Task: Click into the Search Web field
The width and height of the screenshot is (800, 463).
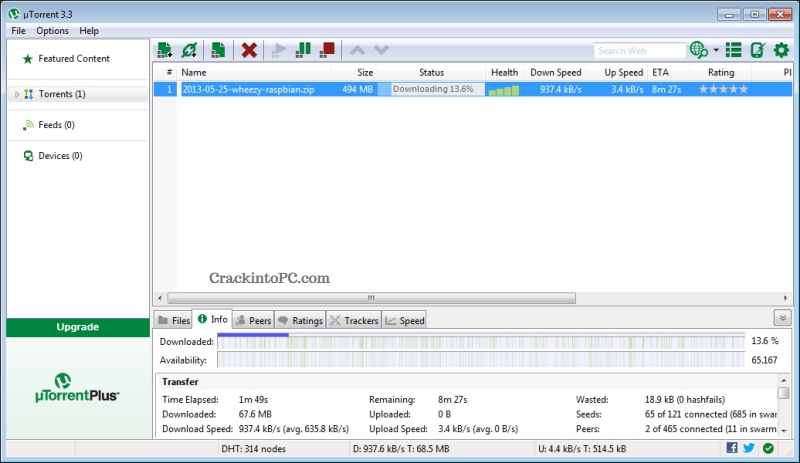Action: [x=640, y=51]
